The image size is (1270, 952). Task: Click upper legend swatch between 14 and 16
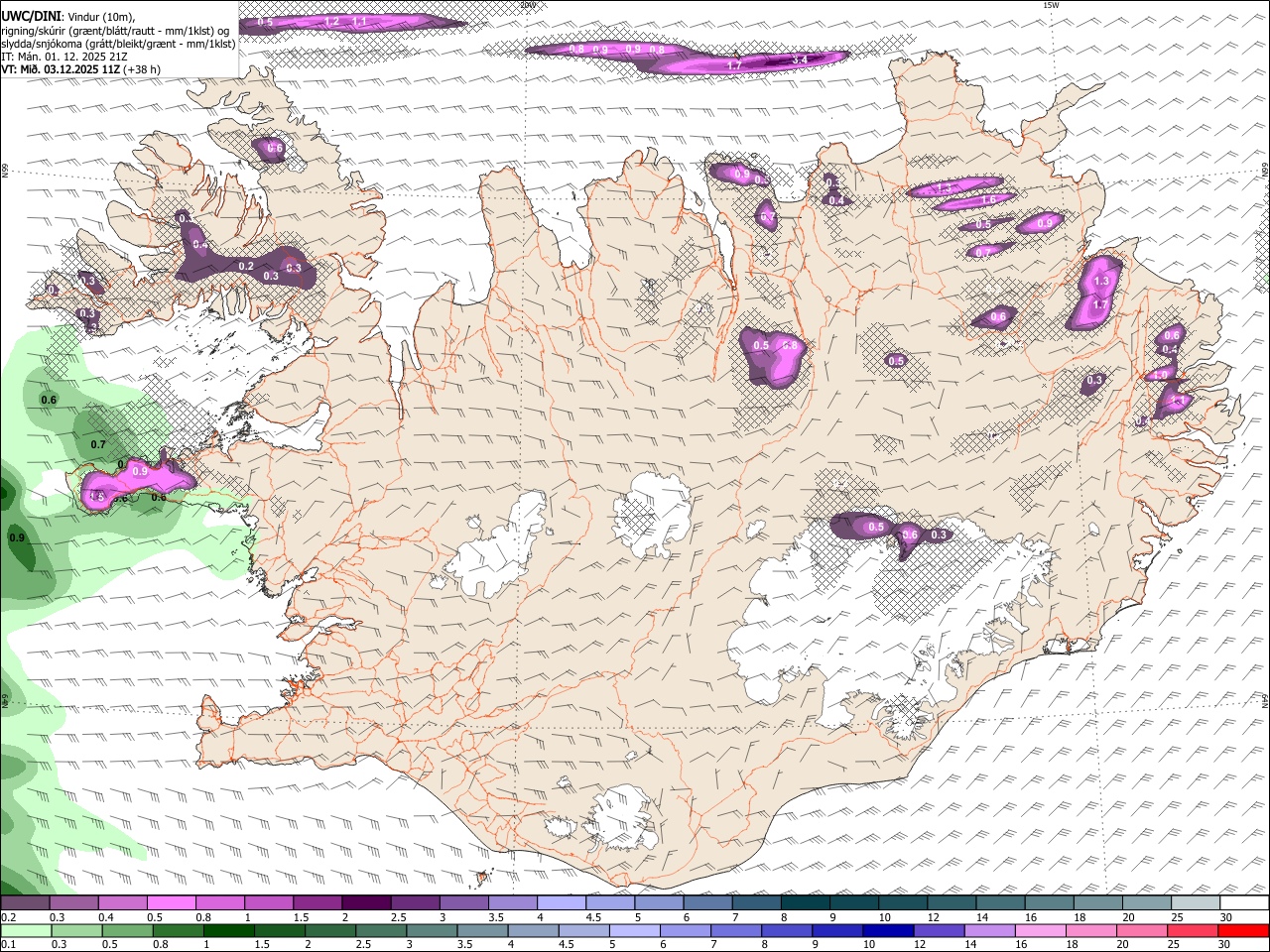tap(1000, 902)
